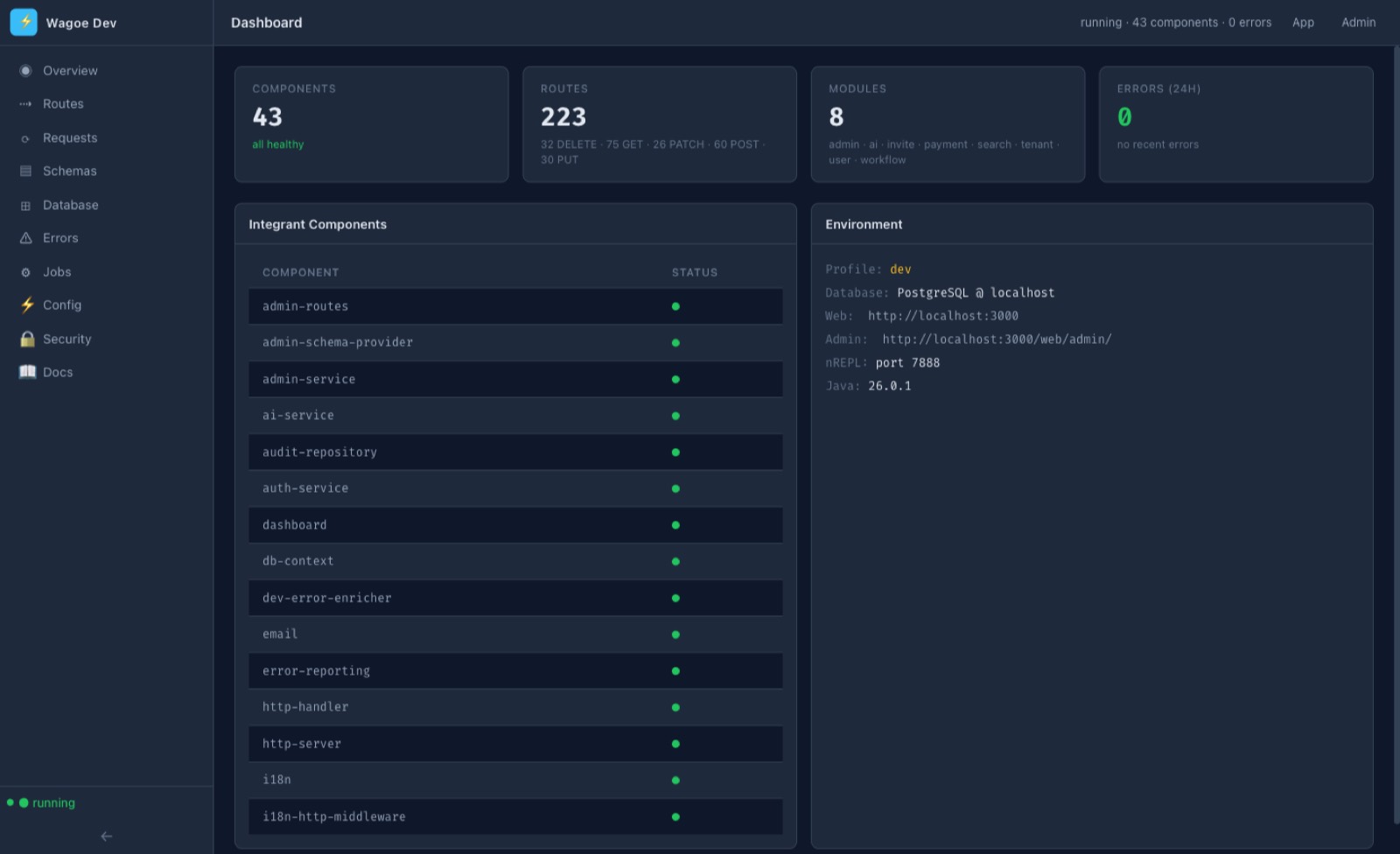Collapse the sidebar with the left arrow
Image resolution: width=1400 pixels, height=854 pixels.
coord(106,836)
